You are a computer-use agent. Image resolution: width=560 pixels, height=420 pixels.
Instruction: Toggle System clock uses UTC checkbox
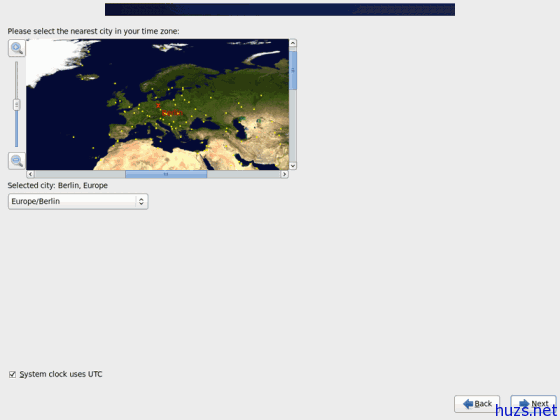[x=12, y=374]
